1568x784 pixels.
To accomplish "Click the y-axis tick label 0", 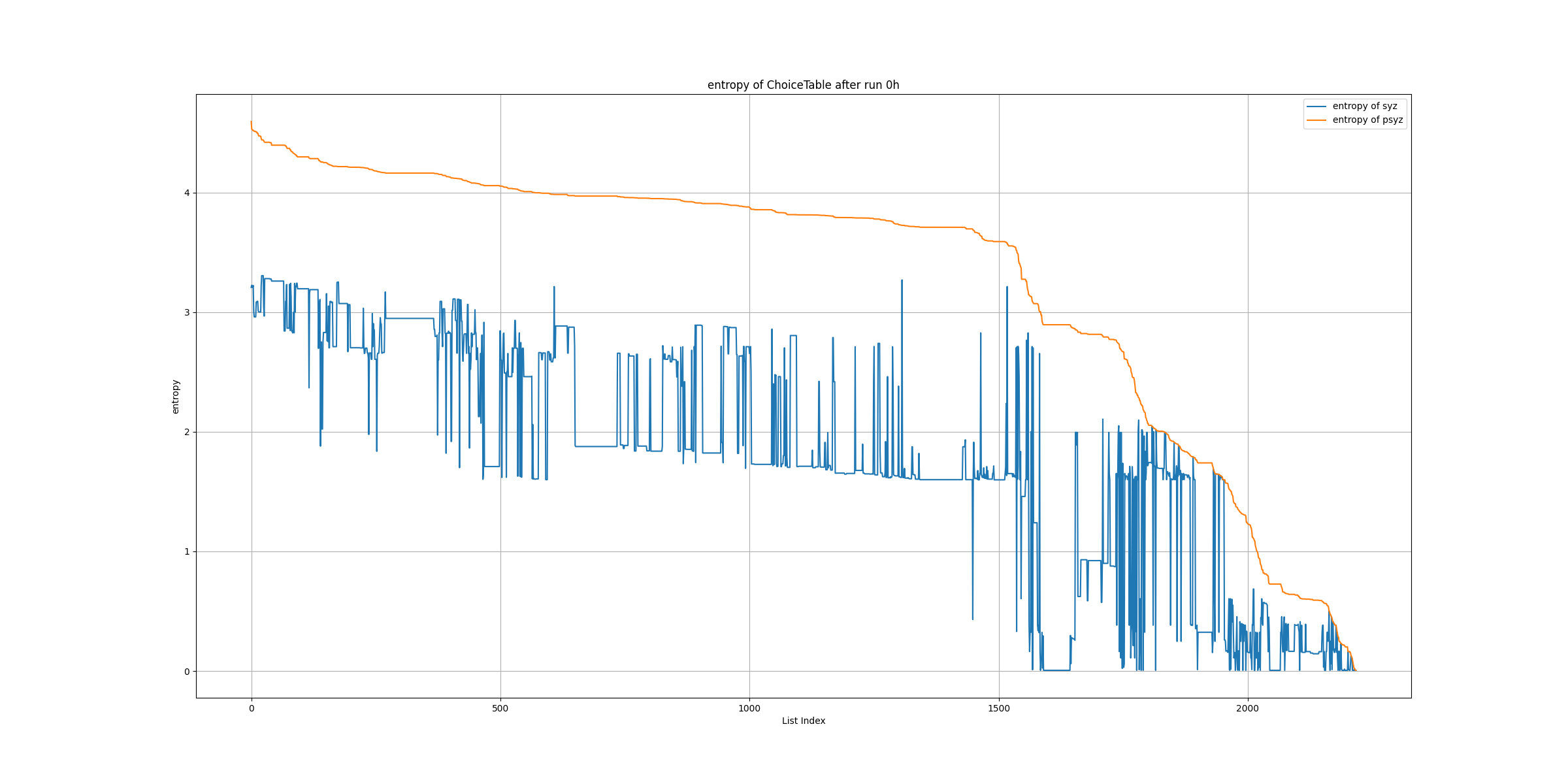I will click(x=187, y=672).
